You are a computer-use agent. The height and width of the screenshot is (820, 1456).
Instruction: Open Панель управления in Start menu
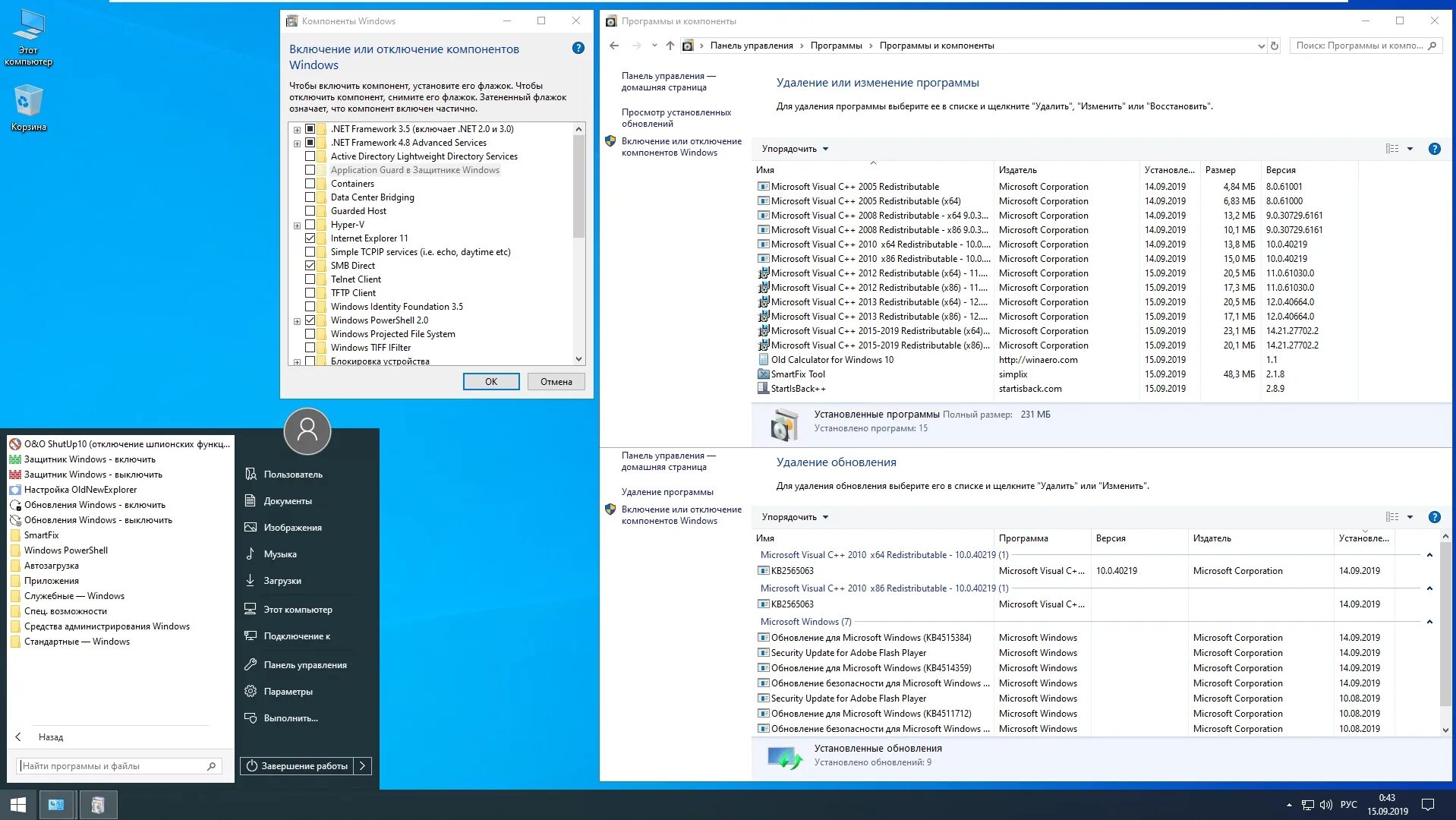tap(305, 665)
